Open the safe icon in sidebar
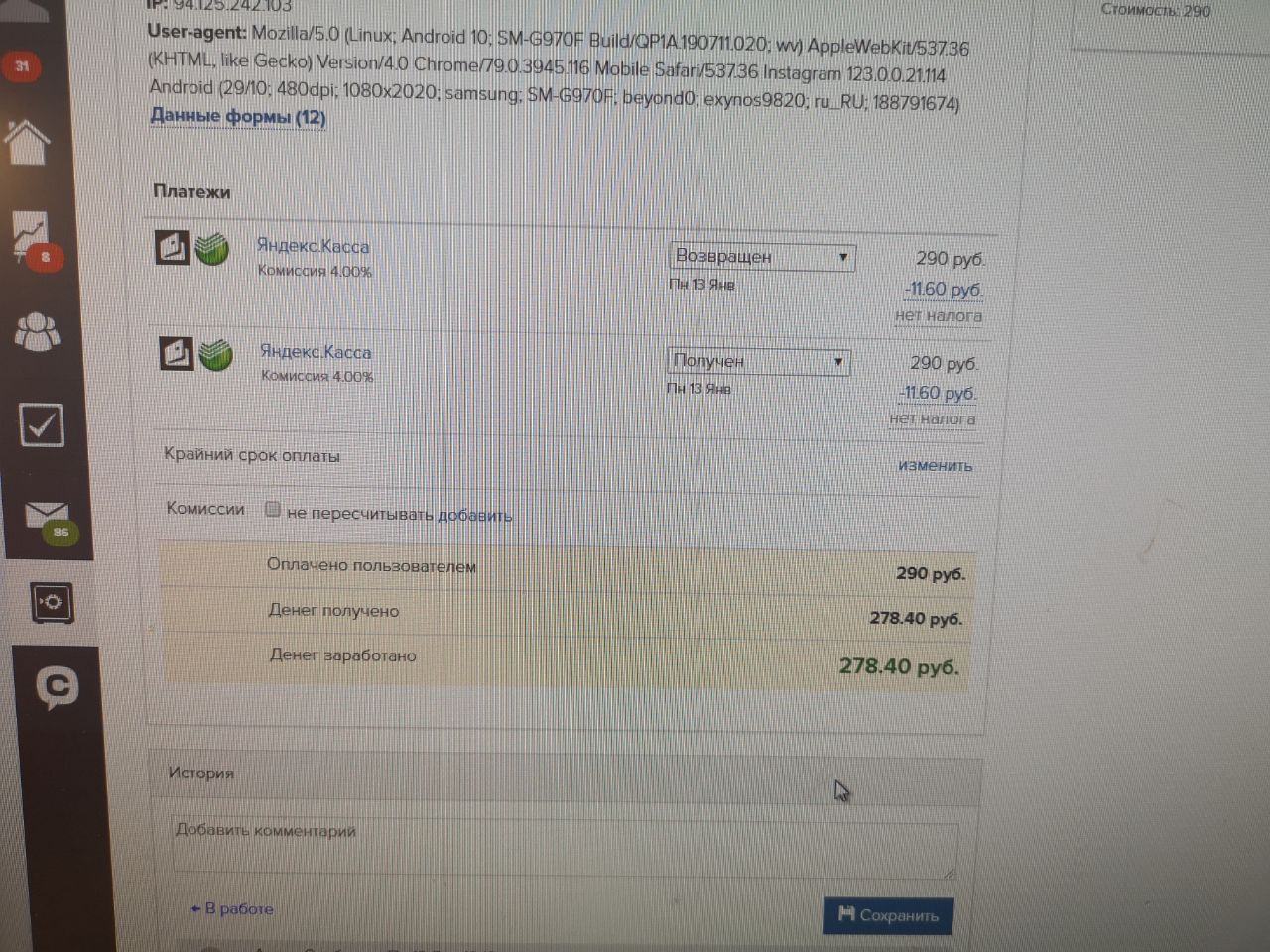Viewport: 1270px width, 952px height. [53, 602]
